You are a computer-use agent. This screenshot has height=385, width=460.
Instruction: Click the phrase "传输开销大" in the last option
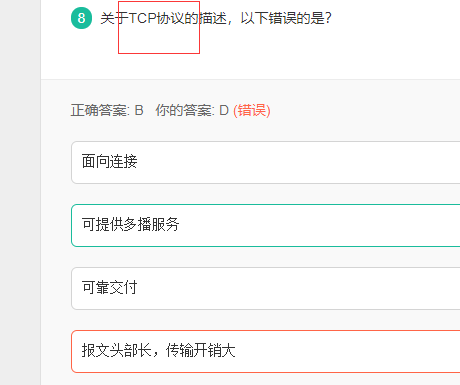[200, 350]
